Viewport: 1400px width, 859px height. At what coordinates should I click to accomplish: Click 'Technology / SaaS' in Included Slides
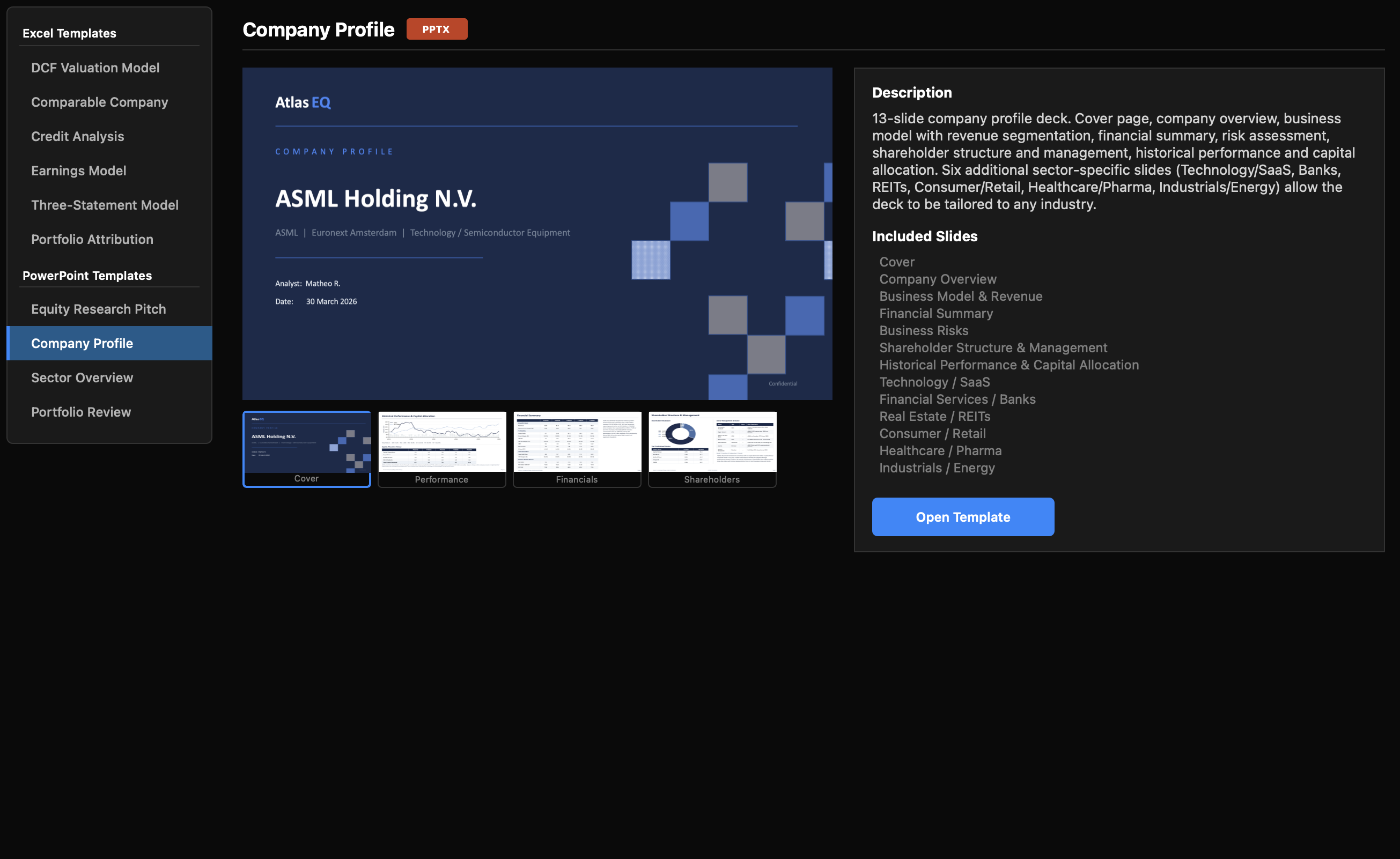[934, 382]
